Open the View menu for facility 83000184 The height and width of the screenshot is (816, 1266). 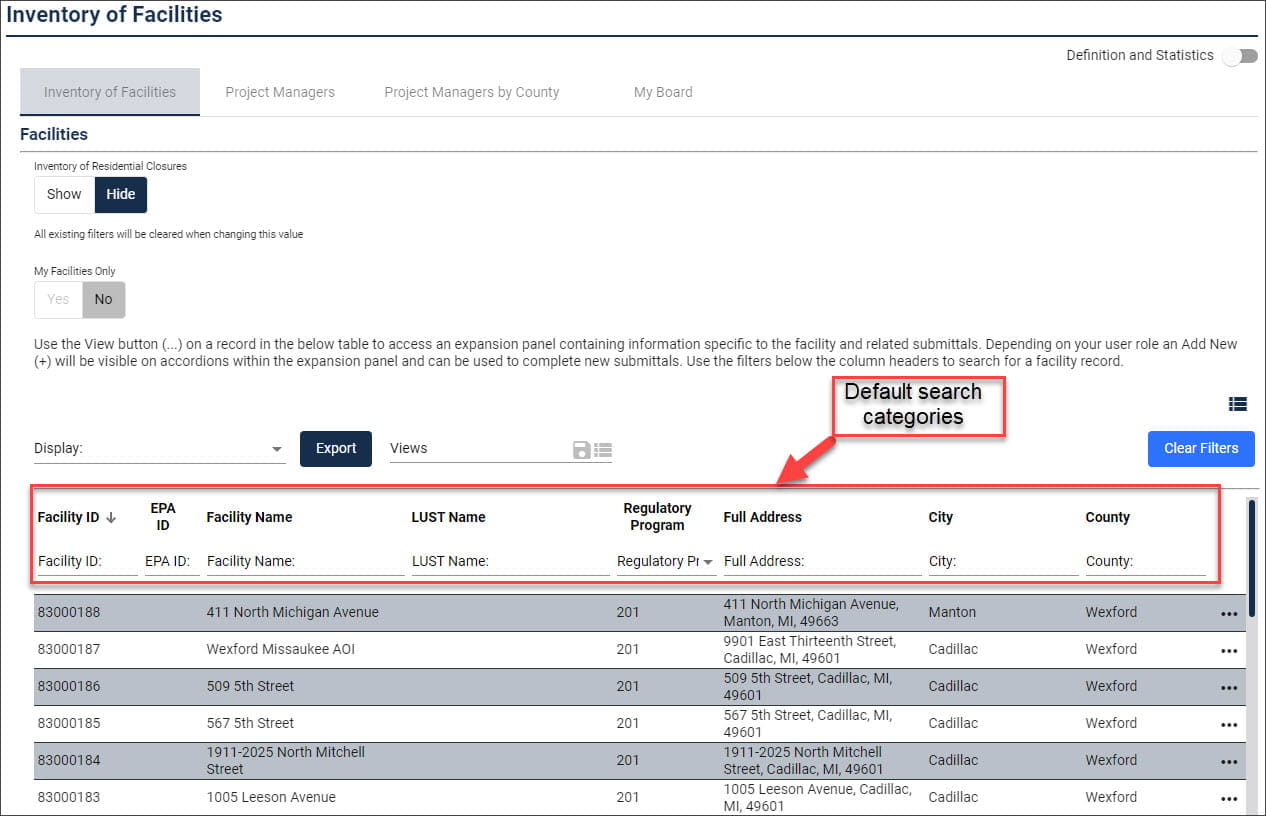click(1229, 762)
